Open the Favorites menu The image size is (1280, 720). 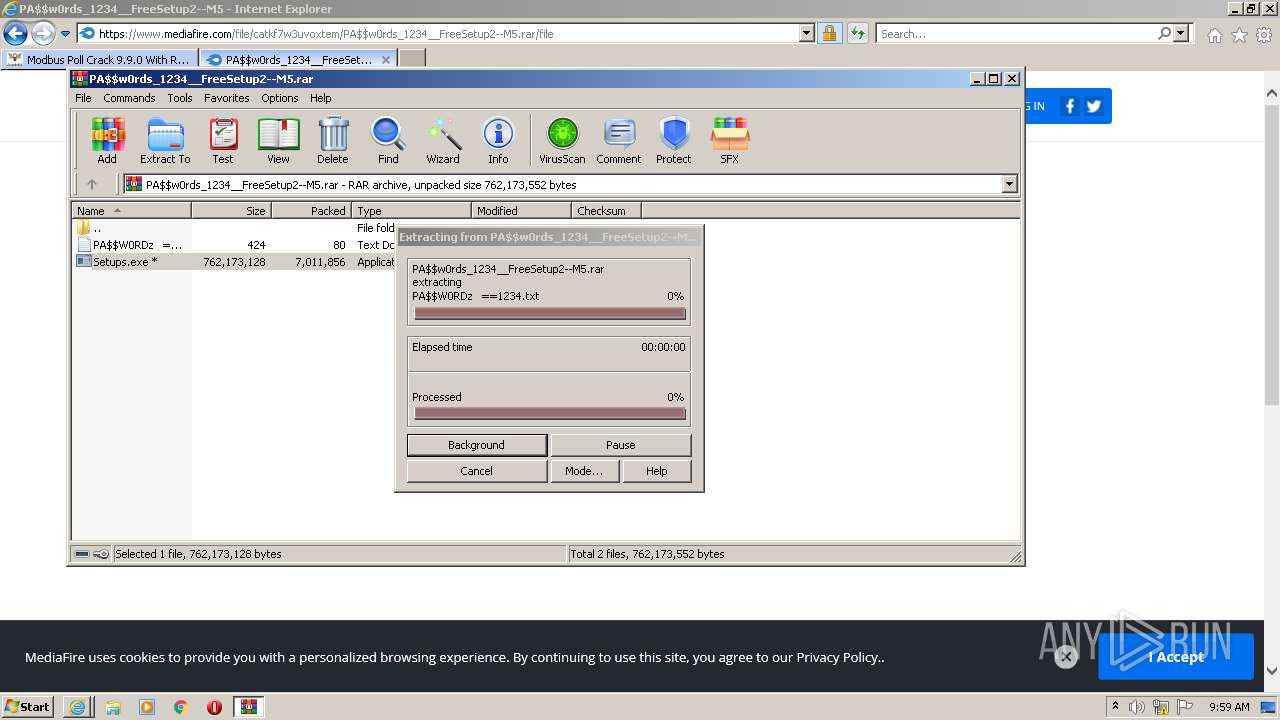click(x=227, y=98)
